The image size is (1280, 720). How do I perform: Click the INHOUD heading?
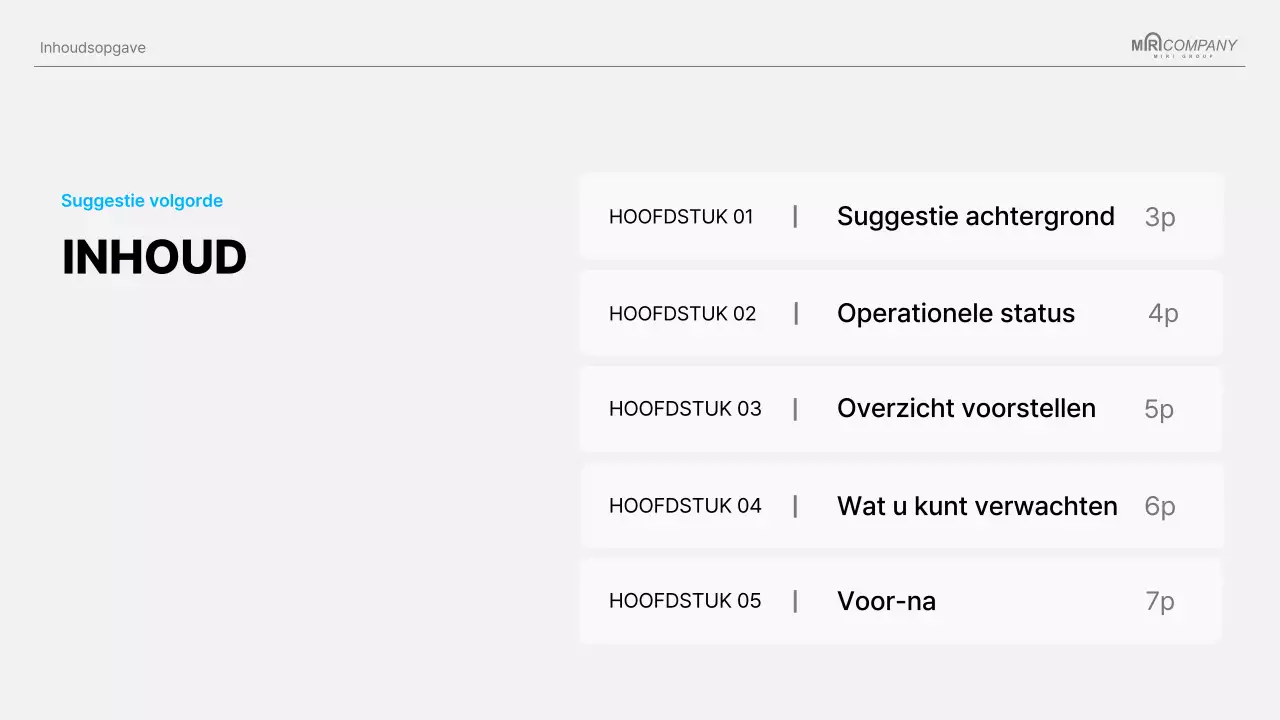tap(154, 258)
